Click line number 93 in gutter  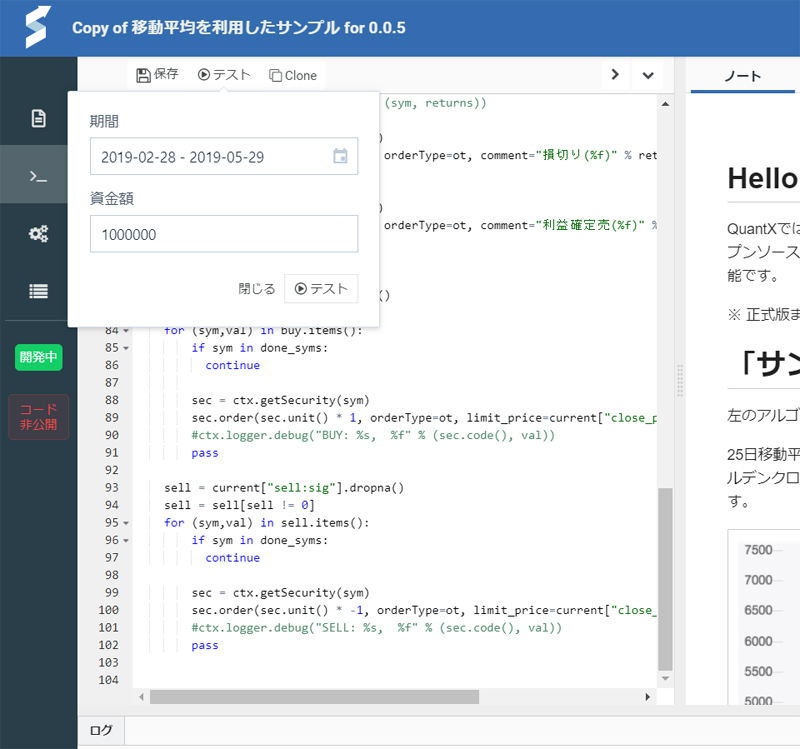click(x=112, y=488)
